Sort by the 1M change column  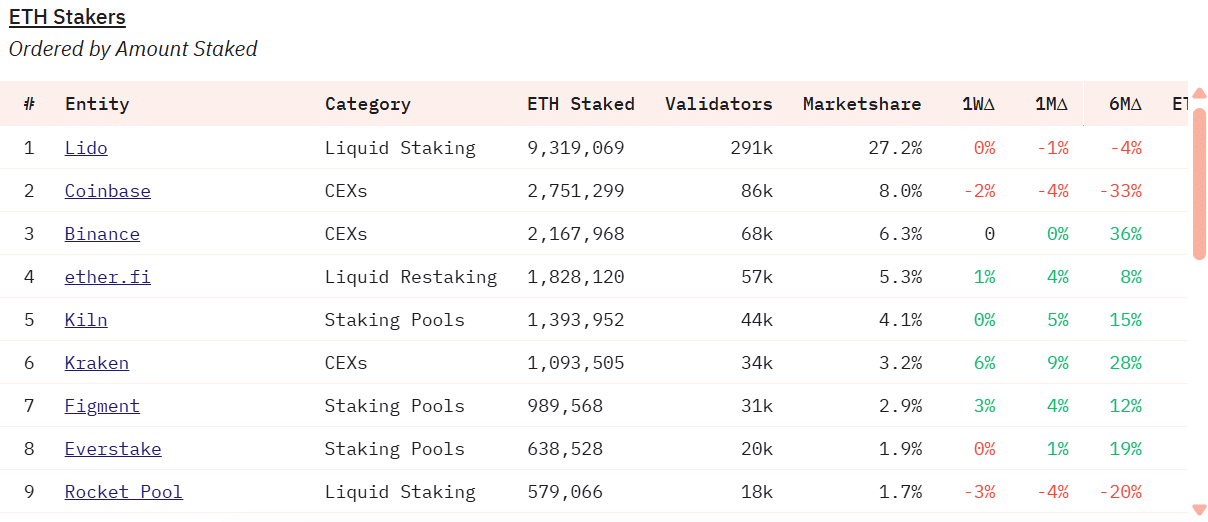tap(1051, 104)
